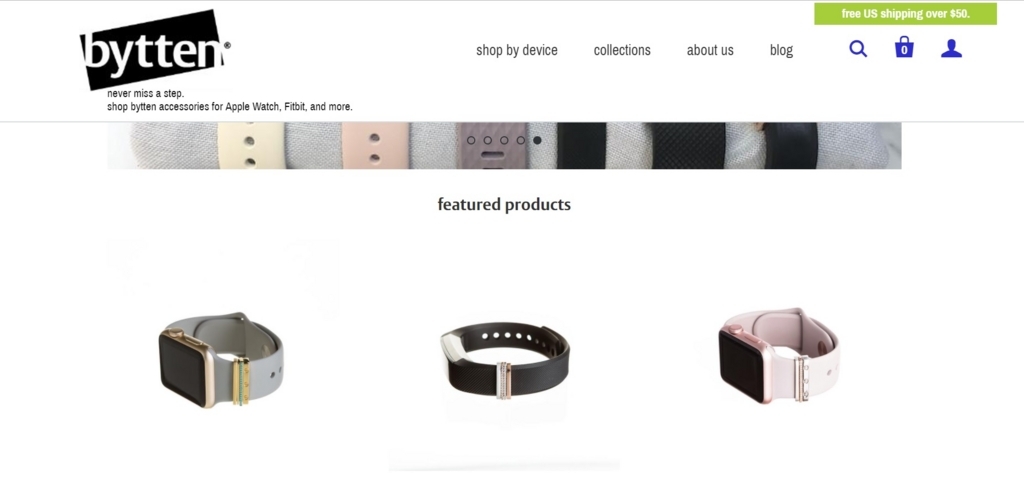This screenshot has height=477, width=1024.
Task: Select the second slideshow dot
Action: coord(487,140)
